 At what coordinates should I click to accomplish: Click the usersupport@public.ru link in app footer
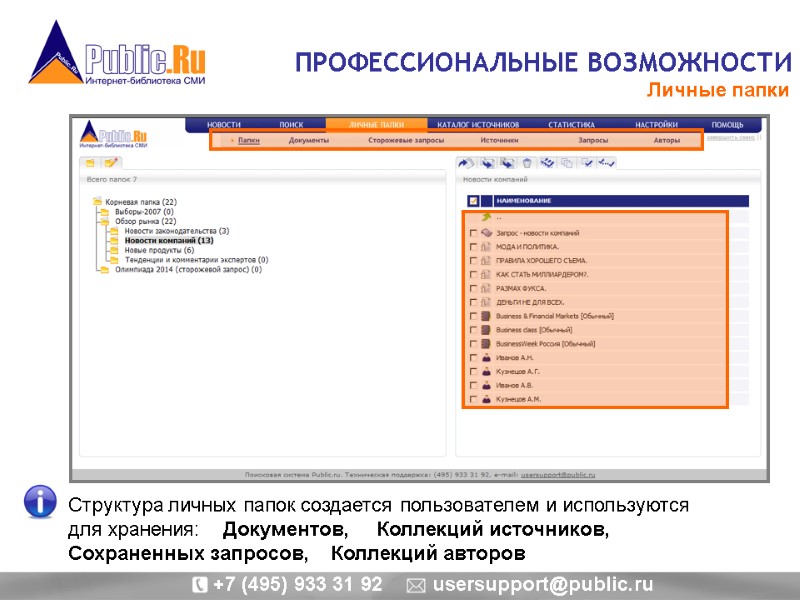pyautogui.click(x=558, y=474)
